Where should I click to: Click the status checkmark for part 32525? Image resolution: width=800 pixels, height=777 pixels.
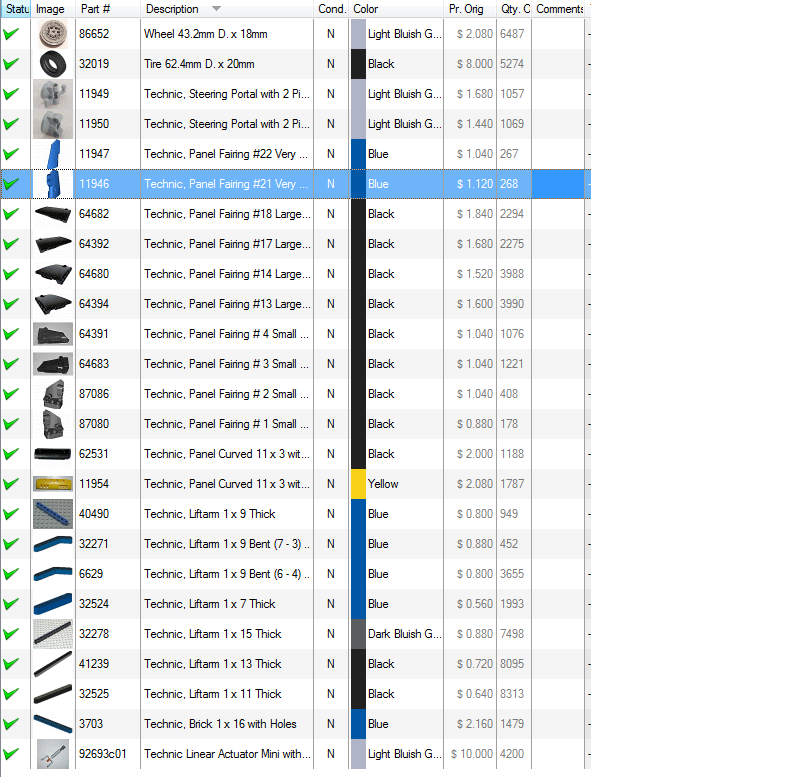[x=11, y=694]
